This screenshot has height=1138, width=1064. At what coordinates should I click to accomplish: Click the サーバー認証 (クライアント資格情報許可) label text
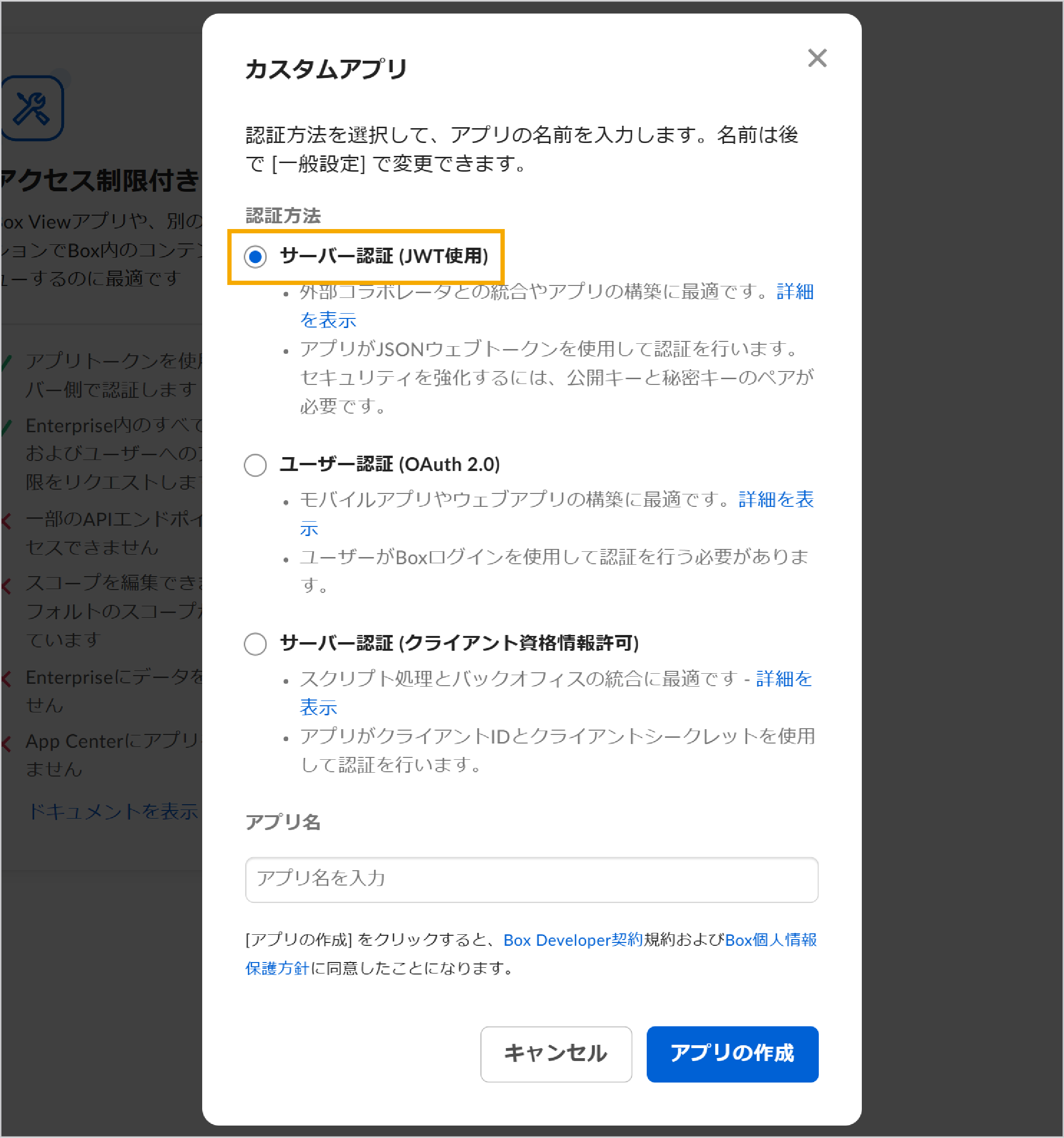(459, 644)
